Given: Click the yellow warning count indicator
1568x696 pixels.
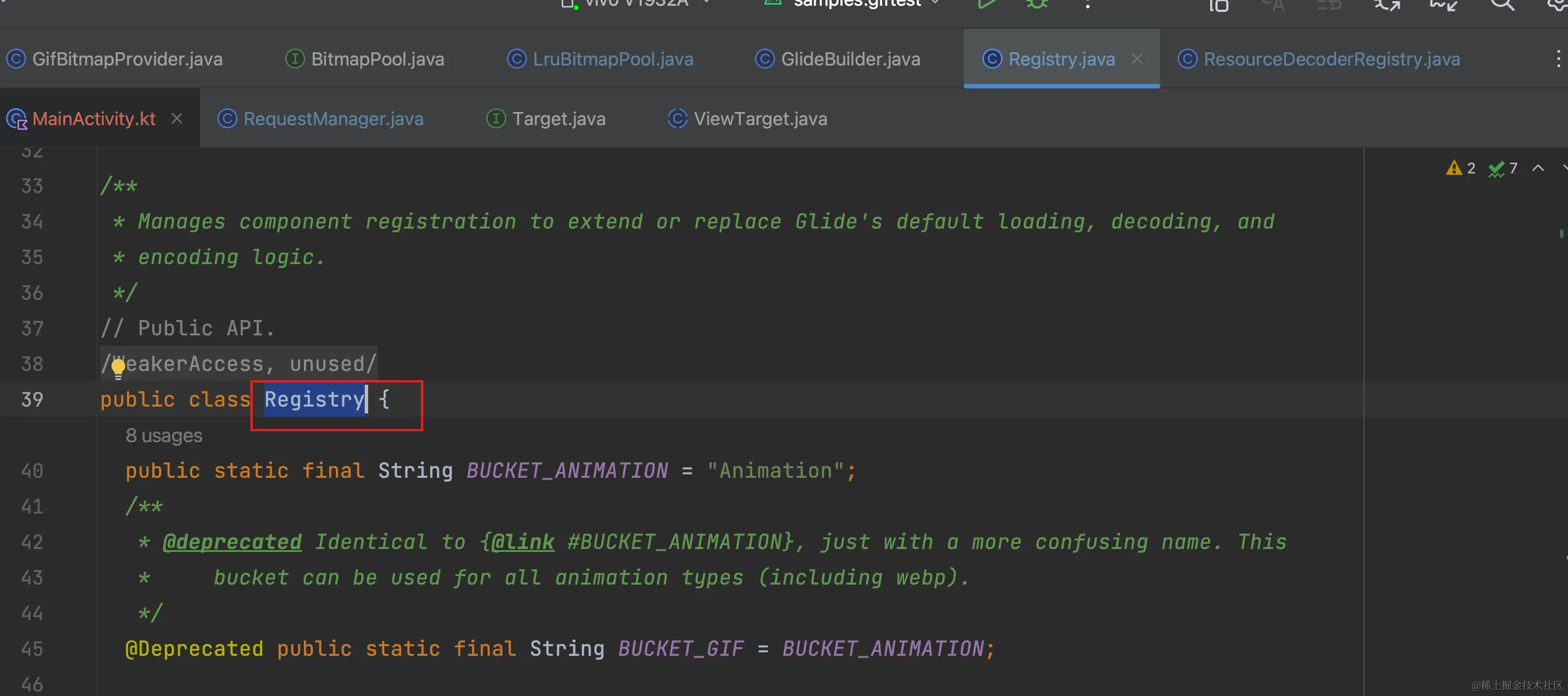Looking at the screenshot, I should (x=1460, y=168).
